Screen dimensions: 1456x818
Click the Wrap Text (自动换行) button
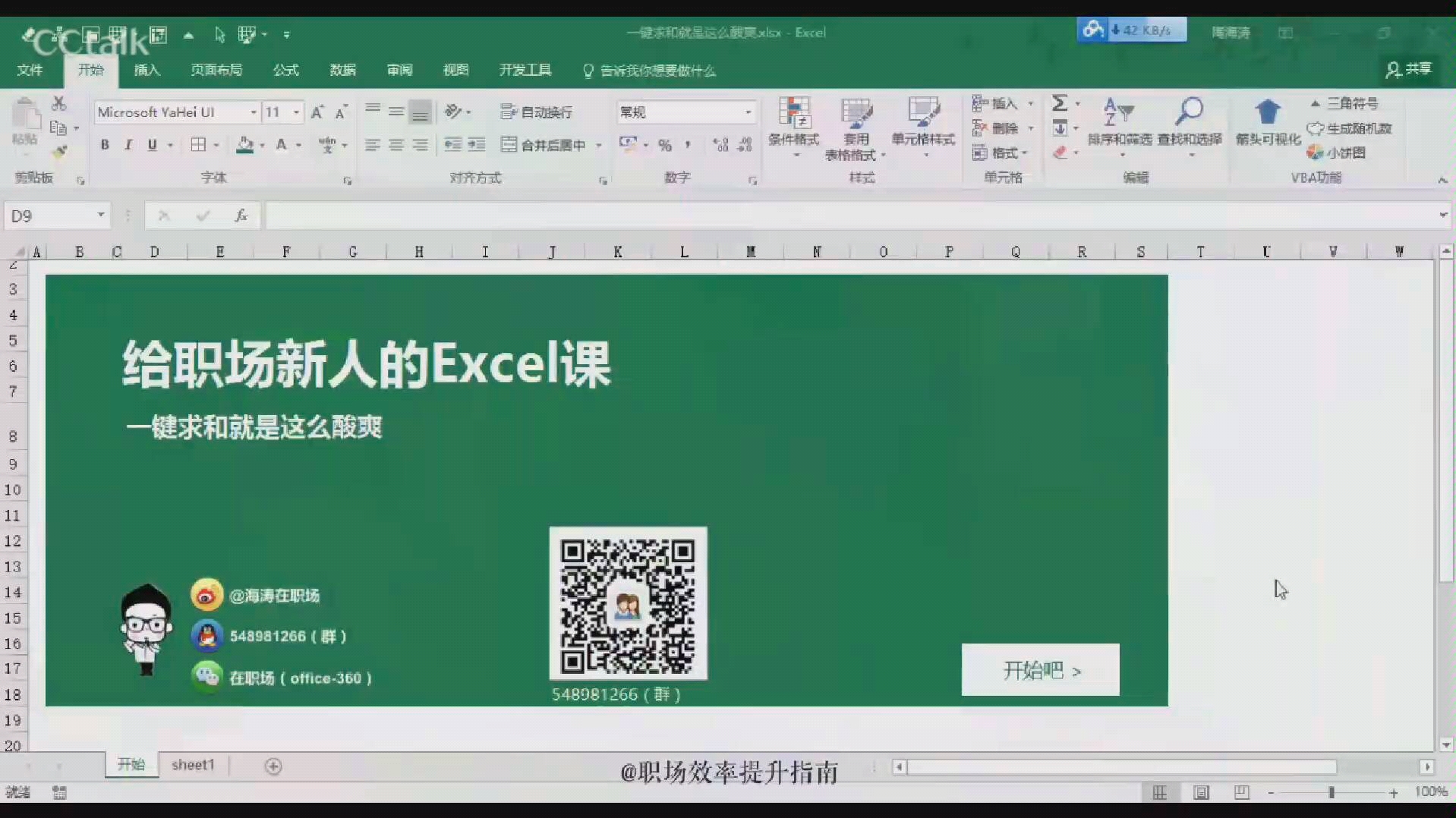point(537,112)
